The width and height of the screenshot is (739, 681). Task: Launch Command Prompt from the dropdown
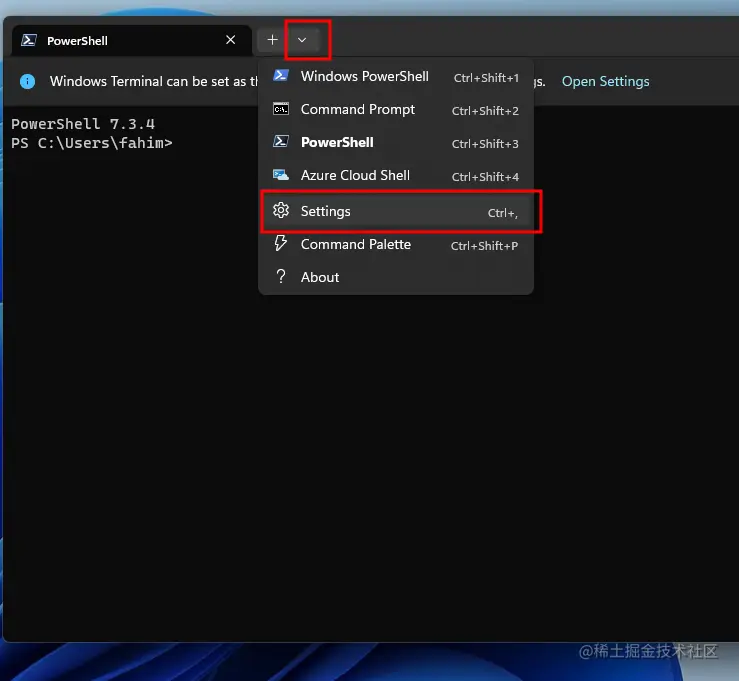pos(396,109)
